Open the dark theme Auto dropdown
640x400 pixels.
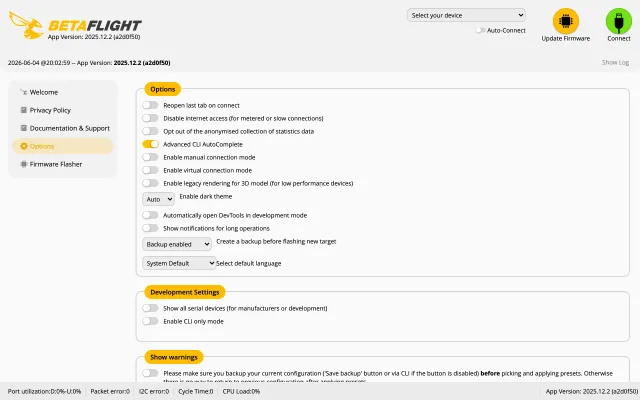(158, 199)
